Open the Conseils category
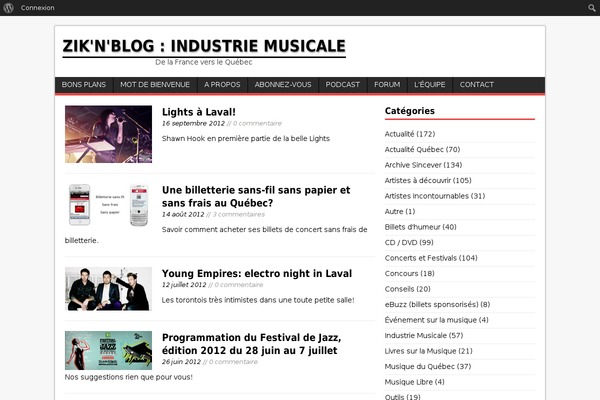 coord(408,289)
